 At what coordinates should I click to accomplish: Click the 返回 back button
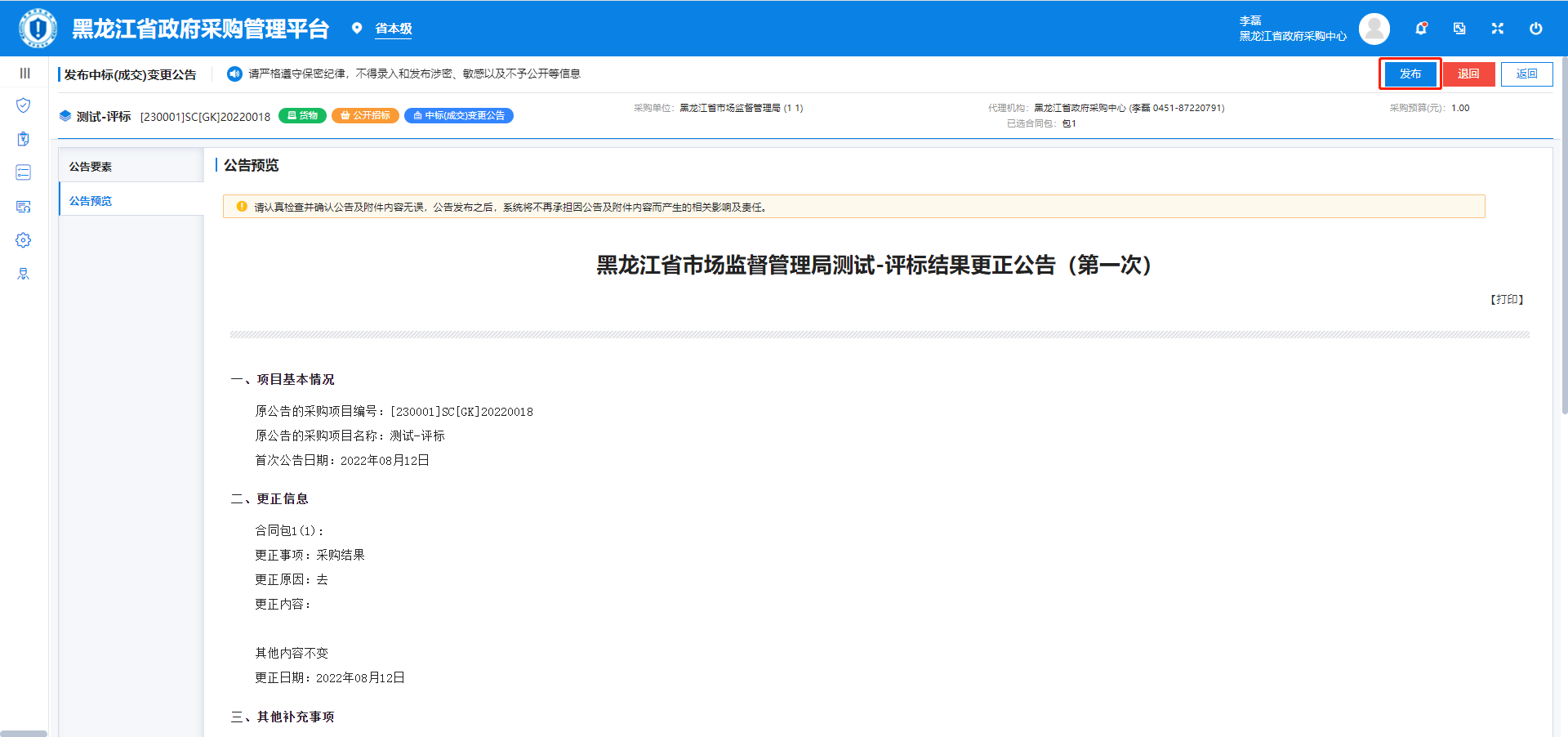coord(1527,74)
